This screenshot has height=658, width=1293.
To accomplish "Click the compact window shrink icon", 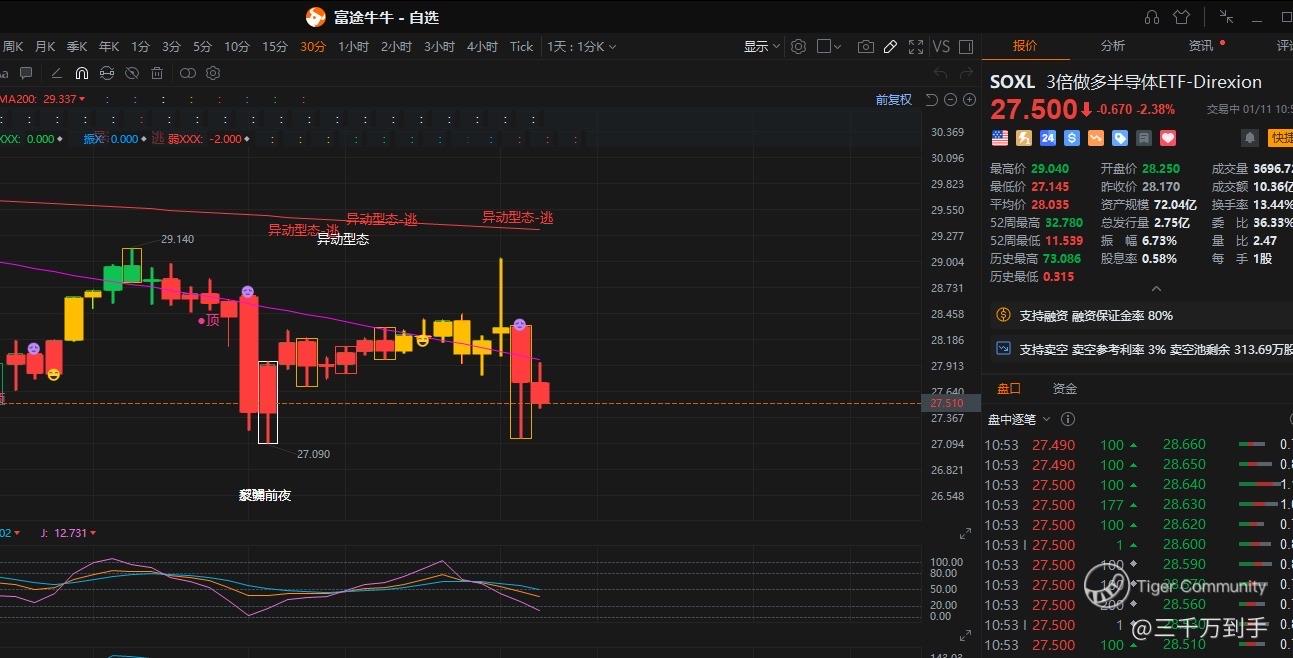I will tap(1226, 17).
